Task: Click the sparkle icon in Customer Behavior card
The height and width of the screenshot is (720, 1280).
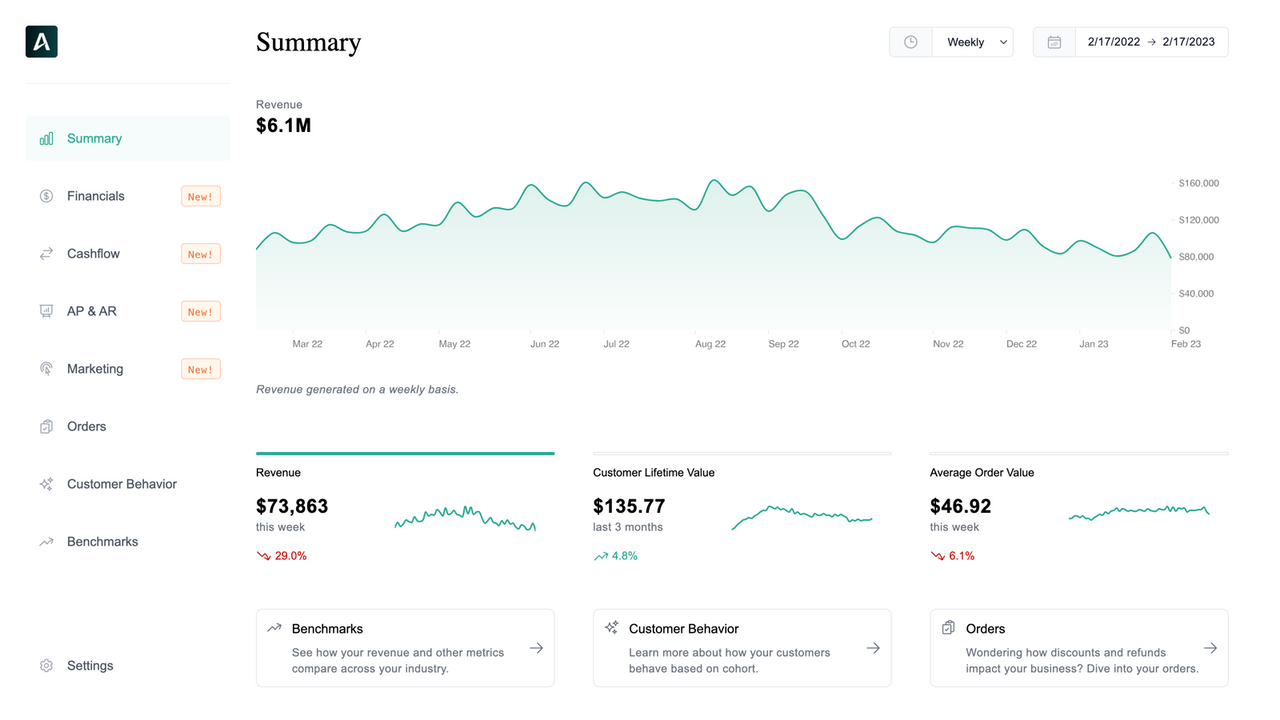Action: pyautogui.click(x=612, y=628)
